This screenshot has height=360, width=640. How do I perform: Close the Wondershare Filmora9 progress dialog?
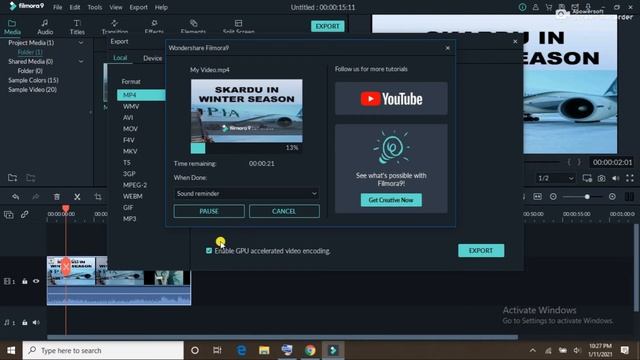coord(447,48)
